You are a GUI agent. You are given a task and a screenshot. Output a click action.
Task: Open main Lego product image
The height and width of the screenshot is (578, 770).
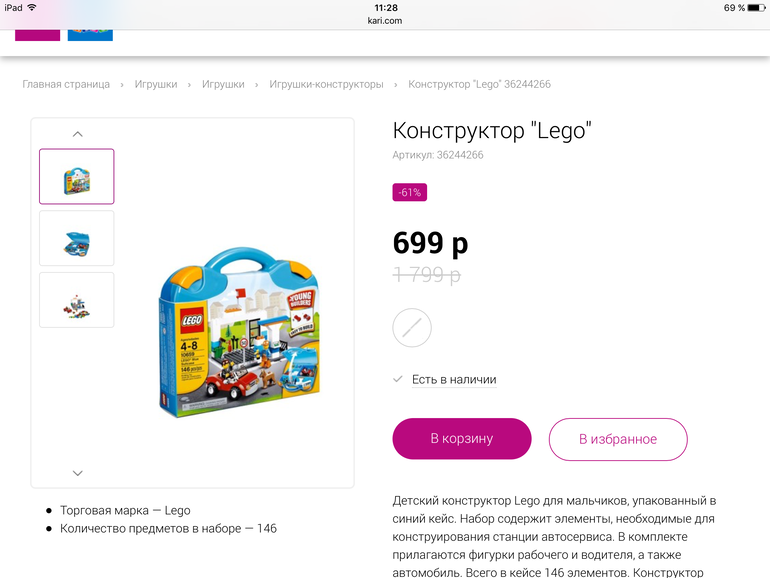click(240, 332)
